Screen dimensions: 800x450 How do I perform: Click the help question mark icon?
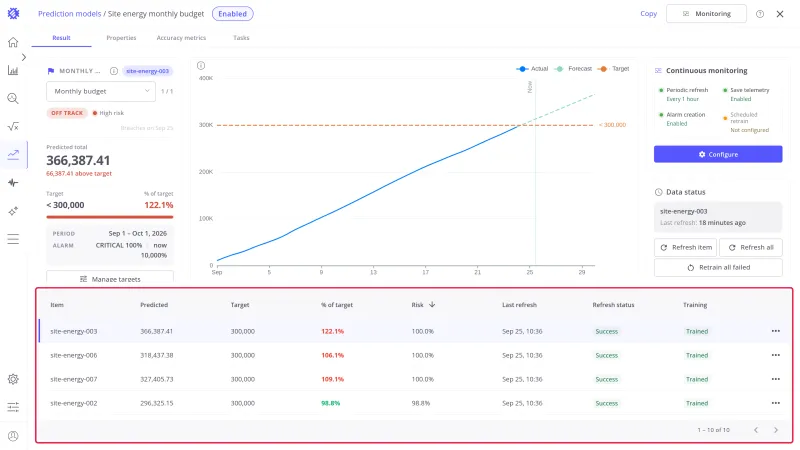tap(760, 14)
